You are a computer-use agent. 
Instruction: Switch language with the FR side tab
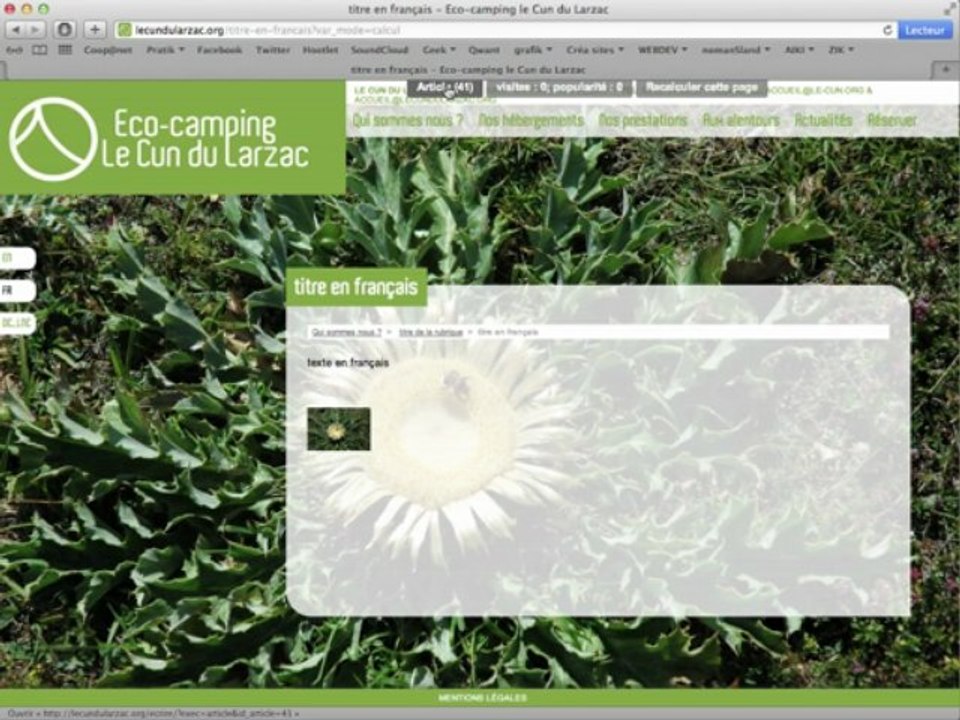(x=17, y=290)
